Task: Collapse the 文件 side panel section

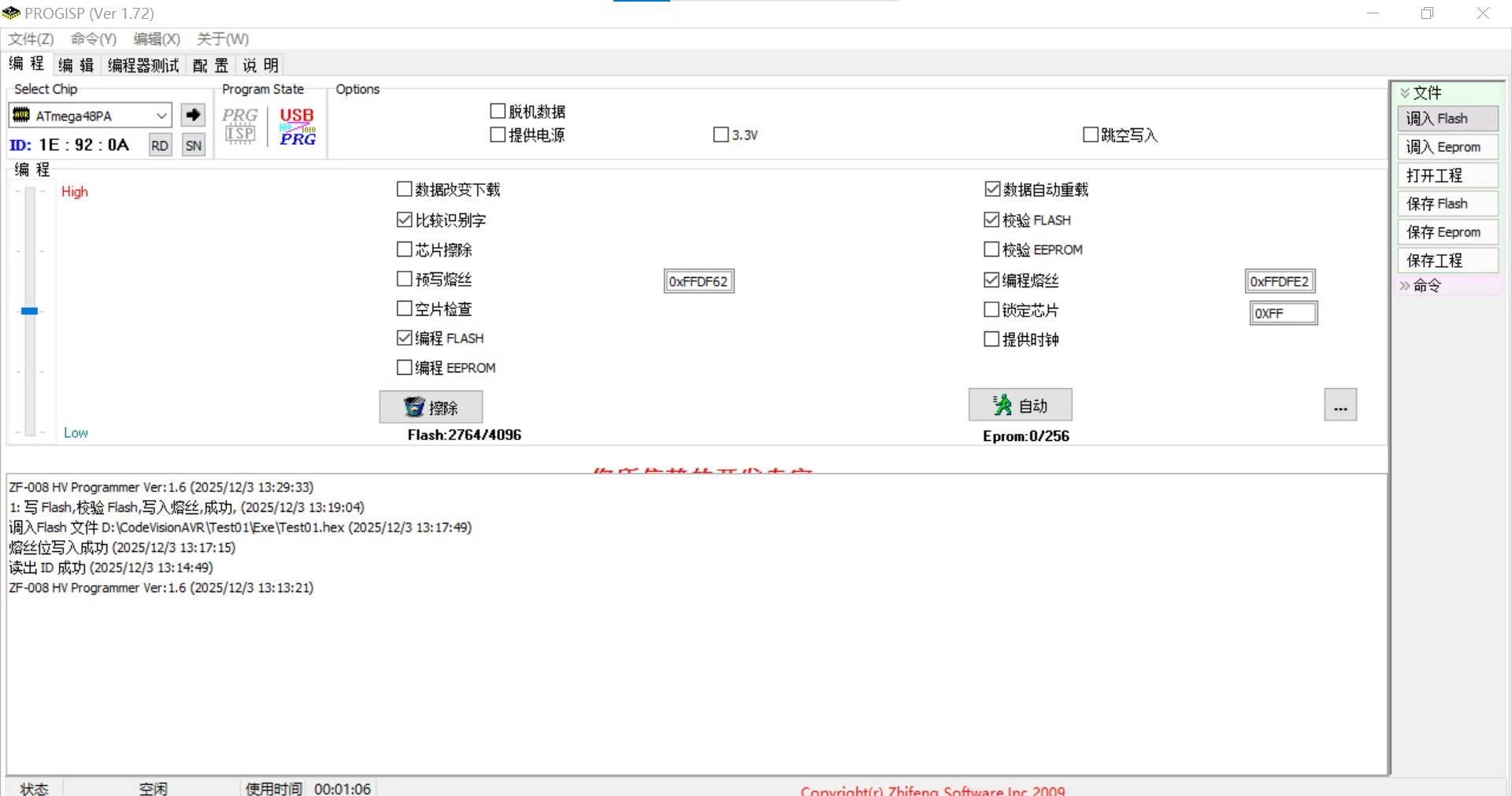Action: (x=1405, y=93)
